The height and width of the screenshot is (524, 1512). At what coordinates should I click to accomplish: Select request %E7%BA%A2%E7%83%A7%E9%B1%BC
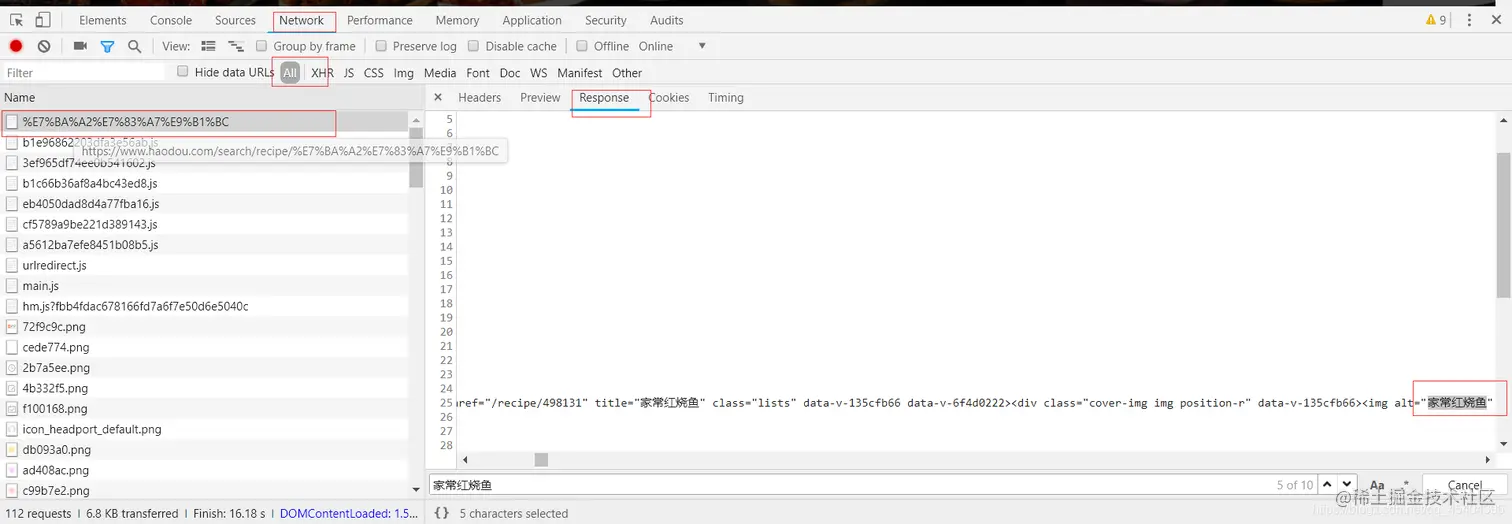pos(204,122)
